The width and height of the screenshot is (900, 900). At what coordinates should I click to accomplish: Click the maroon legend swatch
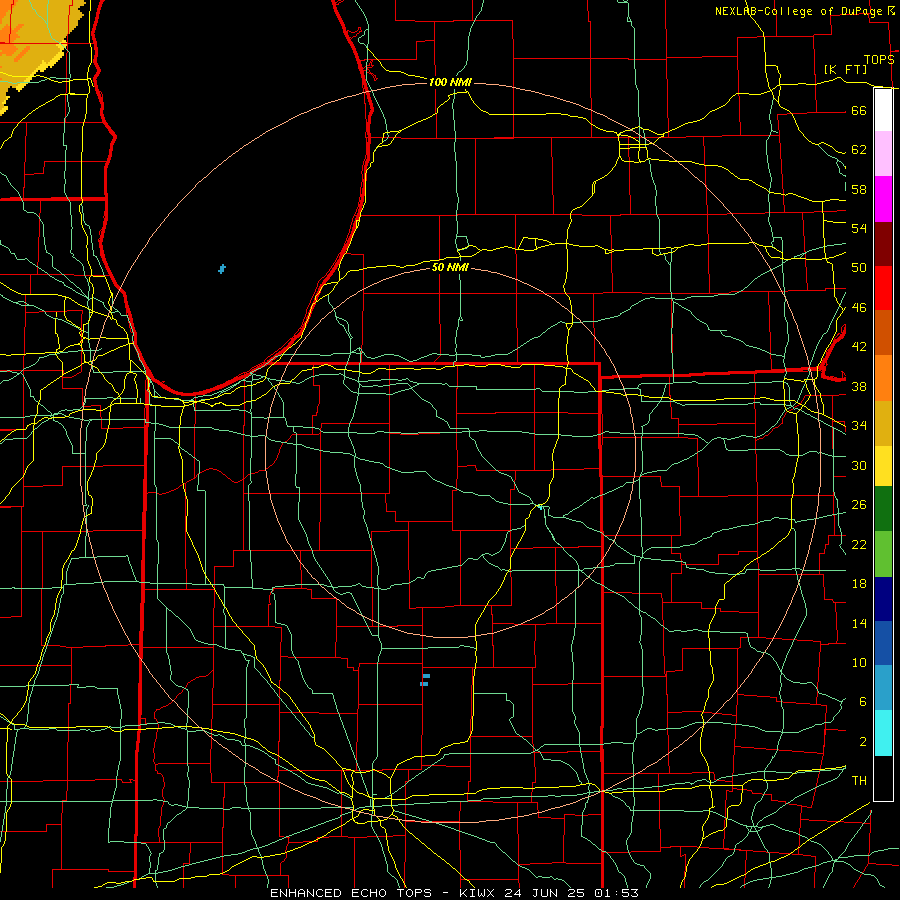[883, 244]
